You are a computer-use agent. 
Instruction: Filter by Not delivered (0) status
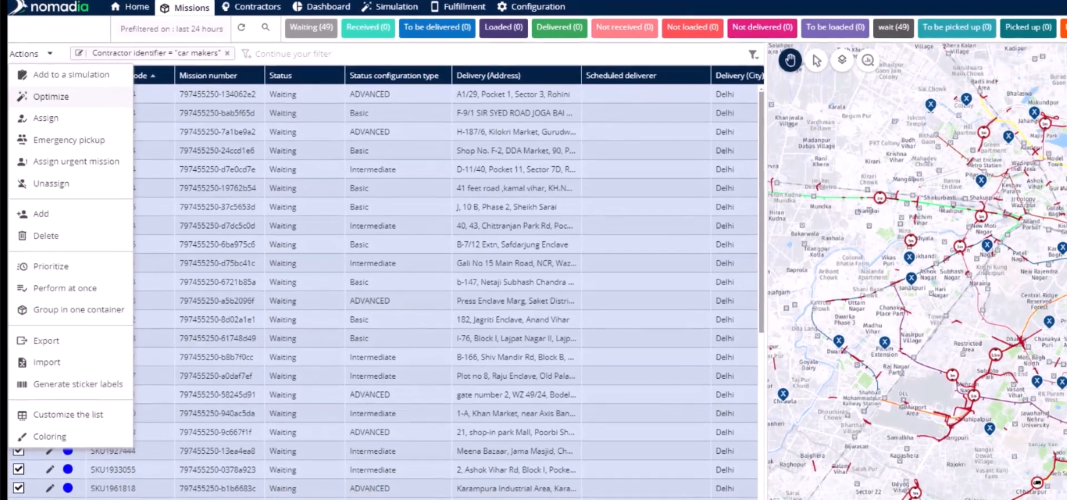762,27
